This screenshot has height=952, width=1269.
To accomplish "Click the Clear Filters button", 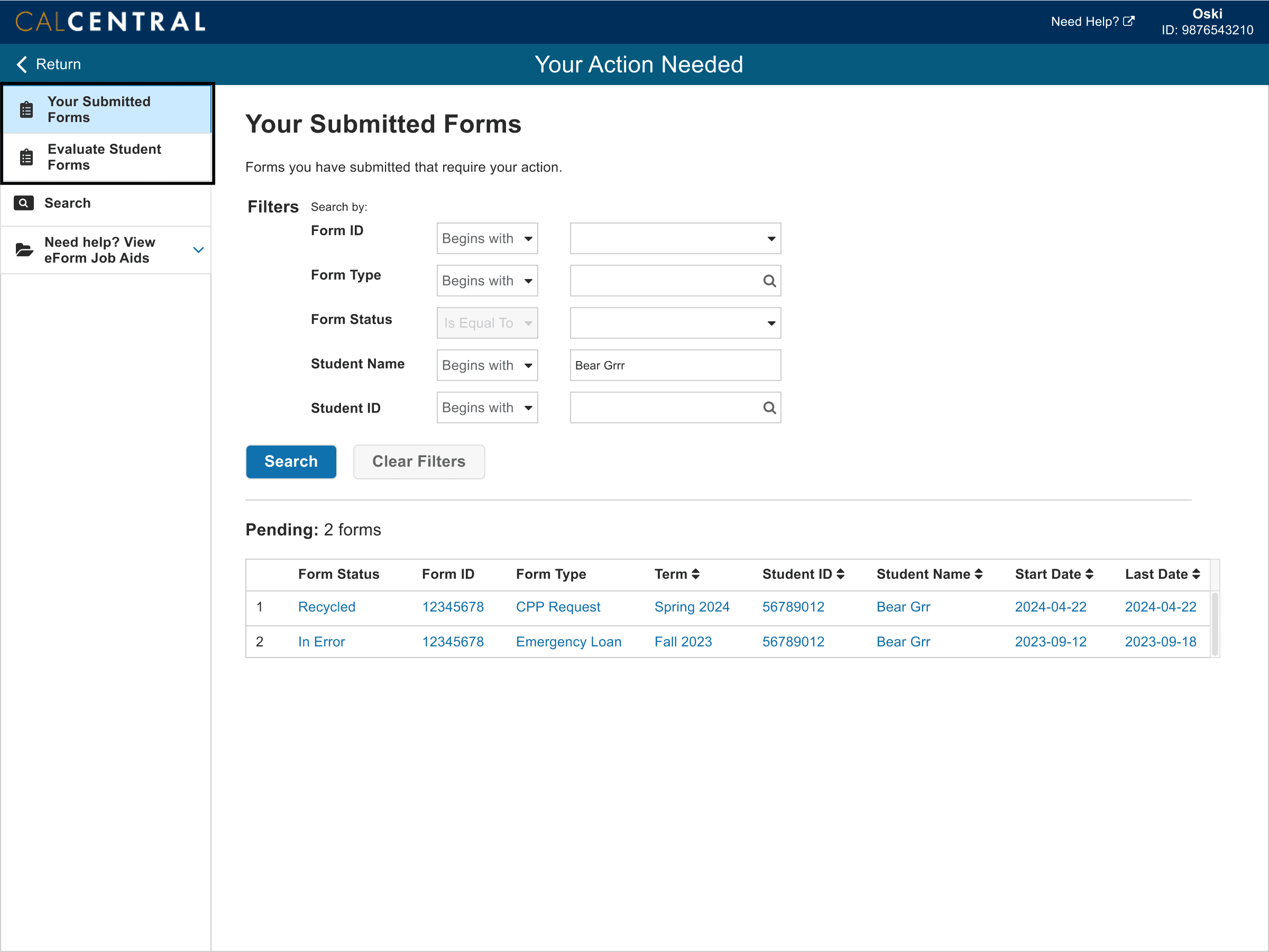I will pos(419,461).
